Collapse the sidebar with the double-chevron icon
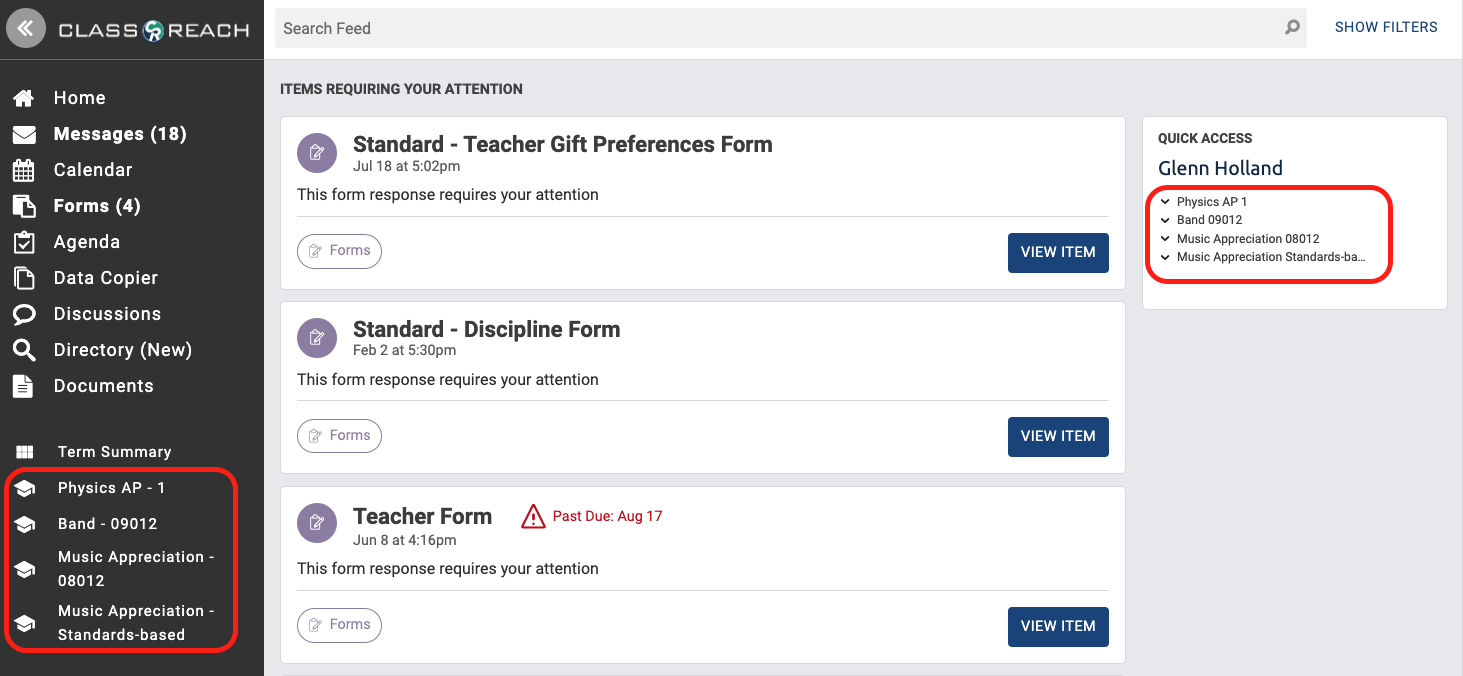Screen dimensions: 1463x676 coord(26,27)
